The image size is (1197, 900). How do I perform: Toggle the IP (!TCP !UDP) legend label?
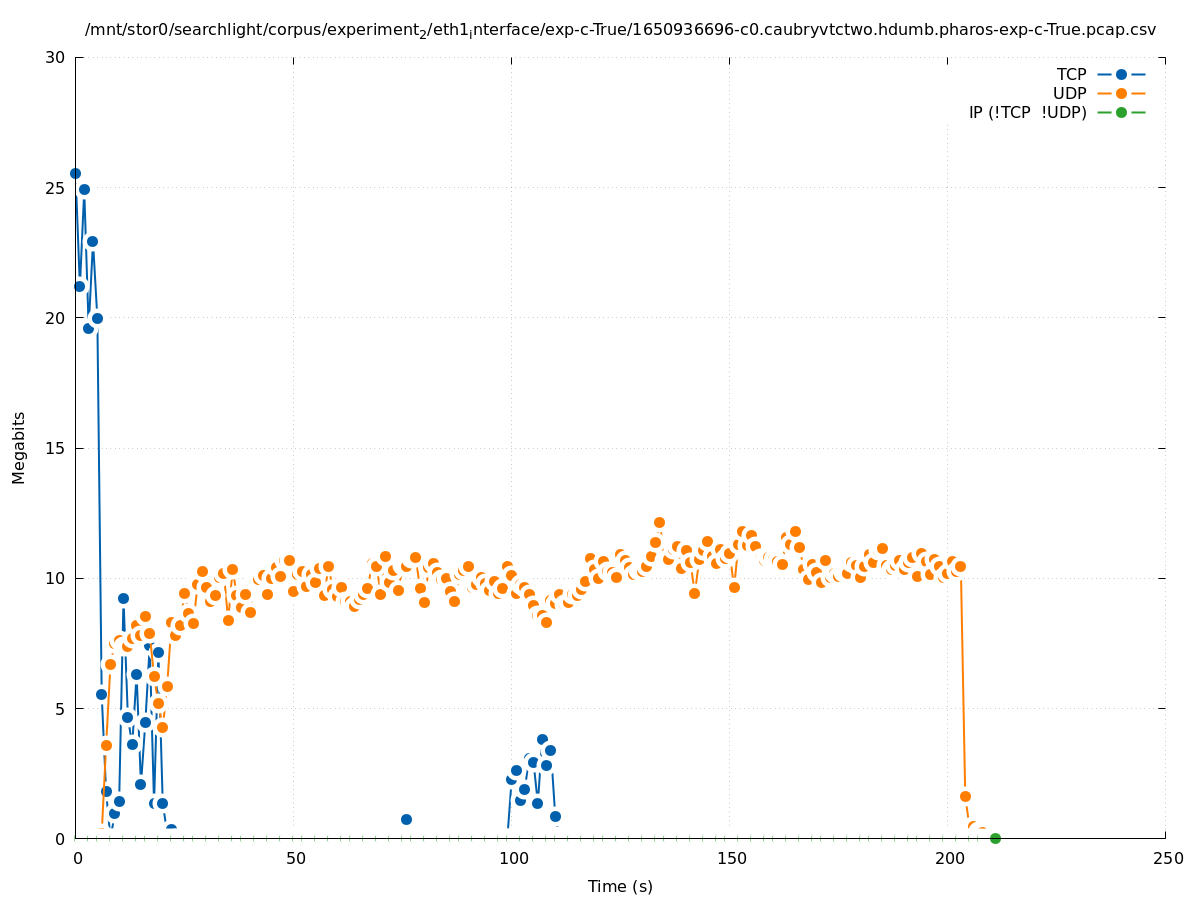pyautogui.click(x=1027, y=112)
